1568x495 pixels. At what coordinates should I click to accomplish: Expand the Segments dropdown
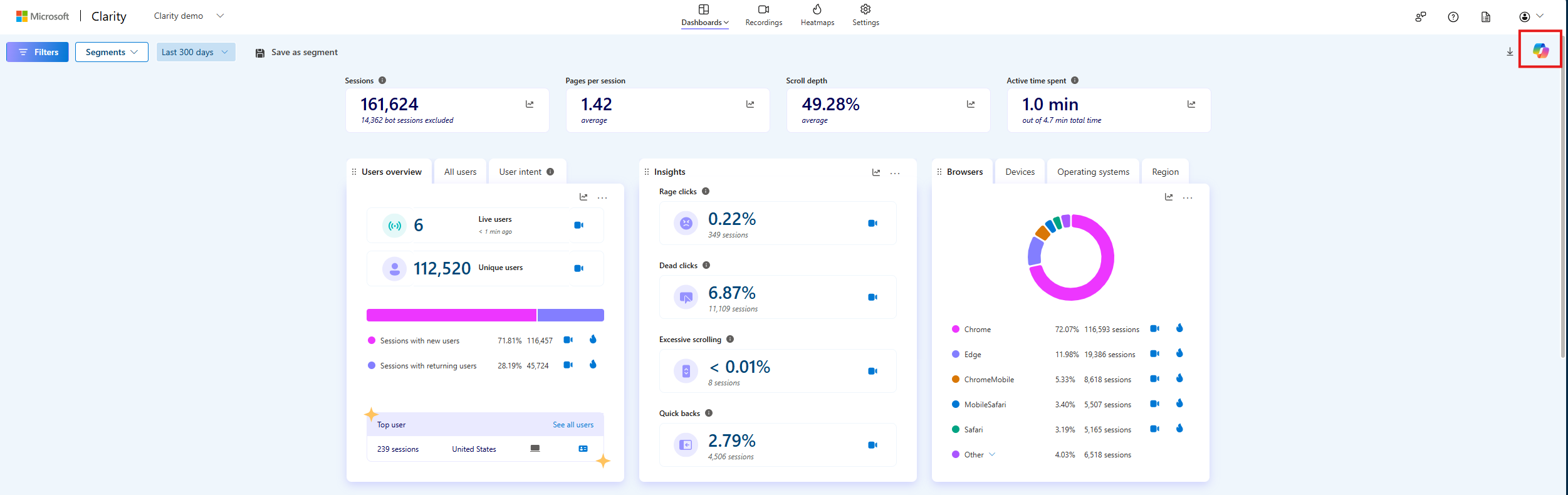(112, 52)
